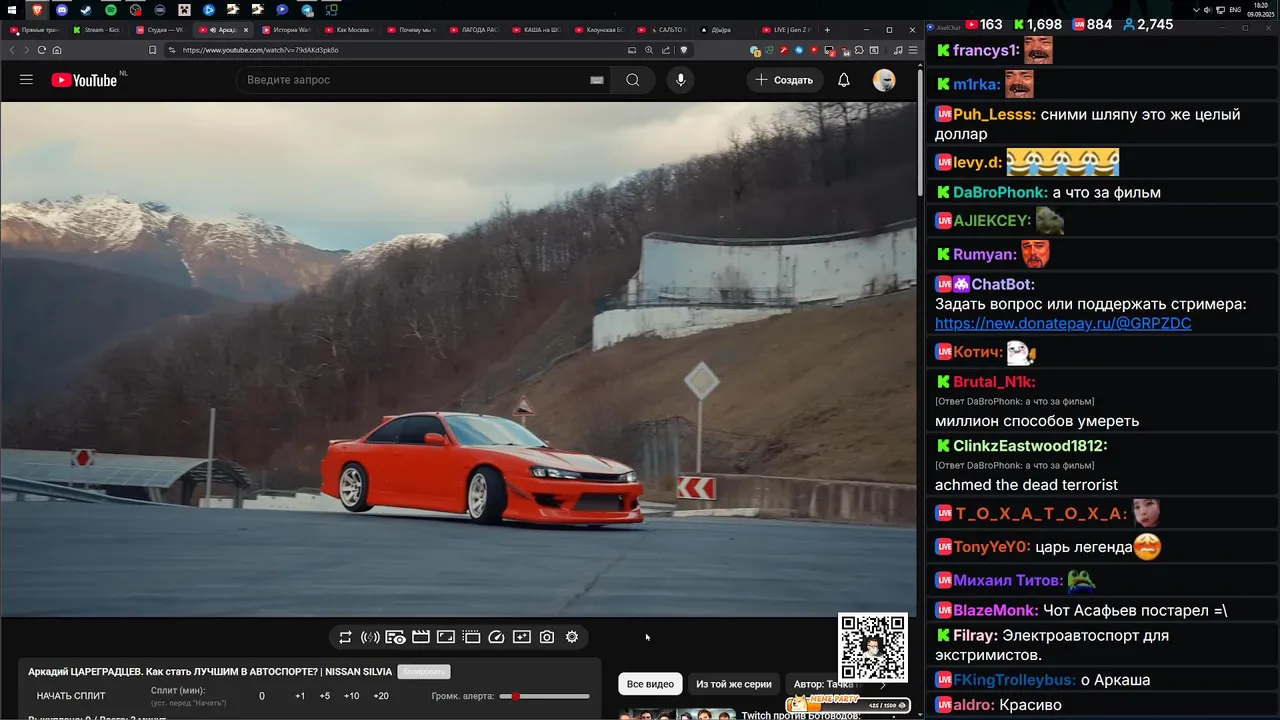The width and height of the screenshot is (1280, 720).
Task: Add +10 minutes to split
Action: pyautogui.click(x=352, y=696)
